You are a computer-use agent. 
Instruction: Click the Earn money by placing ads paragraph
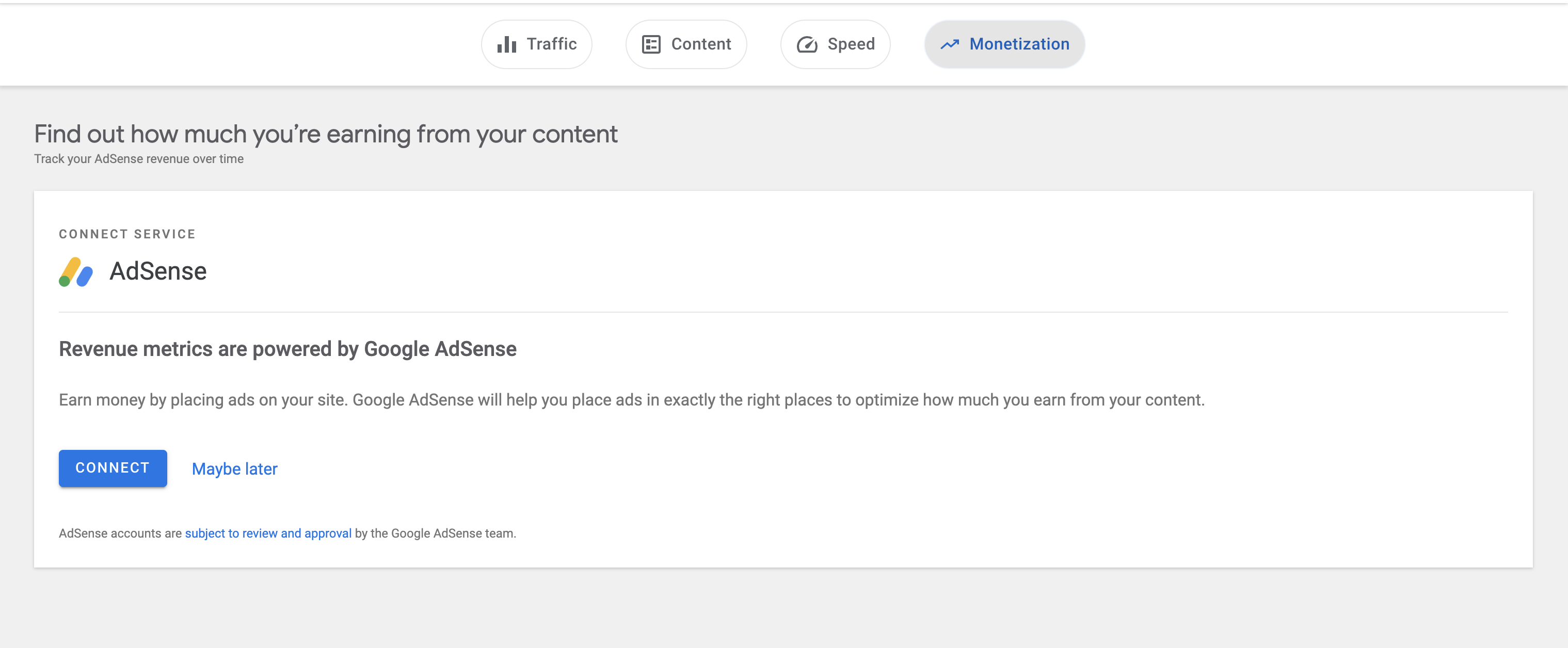631,400
